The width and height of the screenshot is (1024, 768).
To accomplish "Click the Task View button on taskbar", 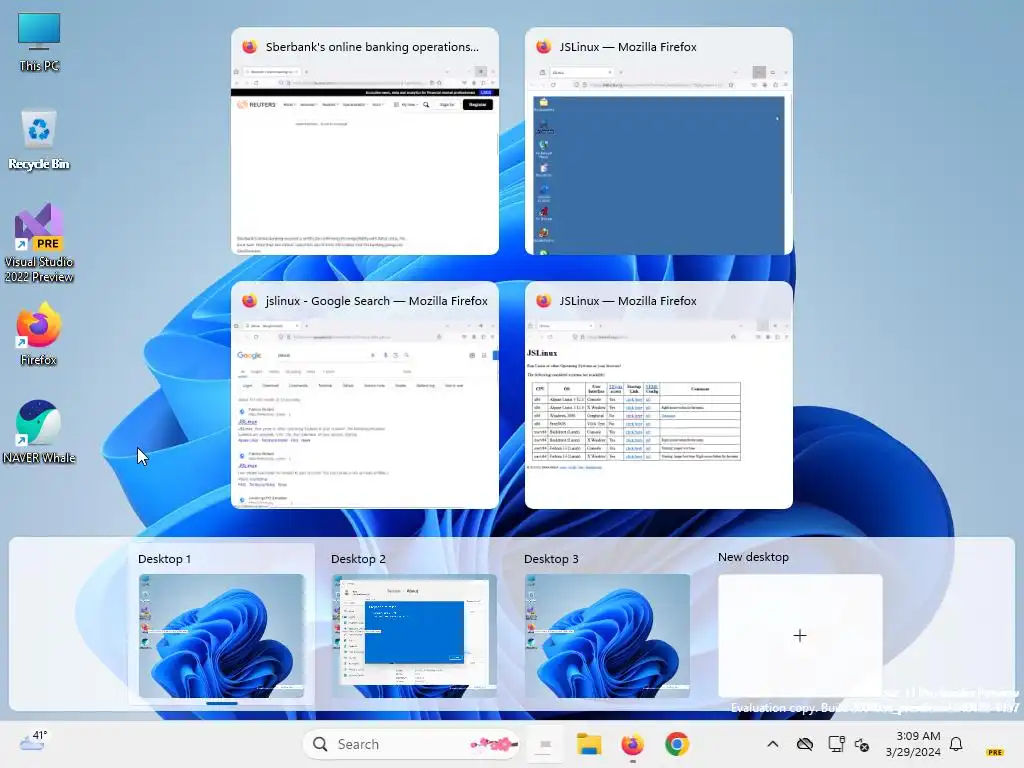I will [545, 744].
